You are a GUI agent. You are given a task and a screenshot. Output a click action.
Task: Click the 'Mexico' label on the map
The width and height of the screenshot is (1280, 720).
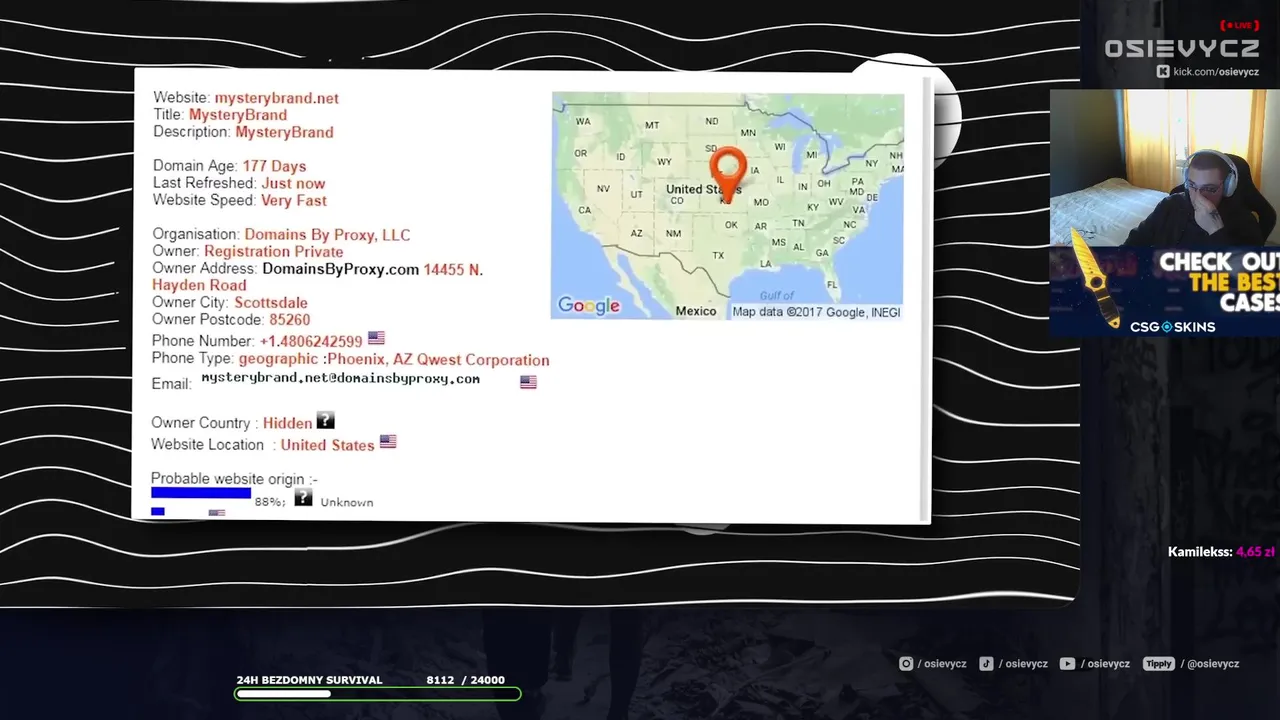click(696, 311)
